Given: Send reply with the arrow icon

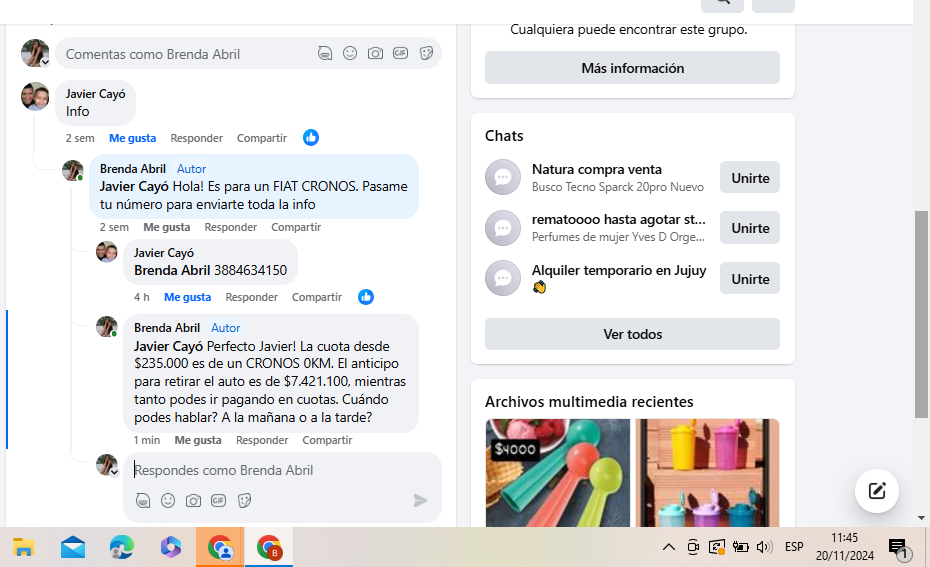Looking at the screenshot, I should pyautogui.click(x=420, y=501).
